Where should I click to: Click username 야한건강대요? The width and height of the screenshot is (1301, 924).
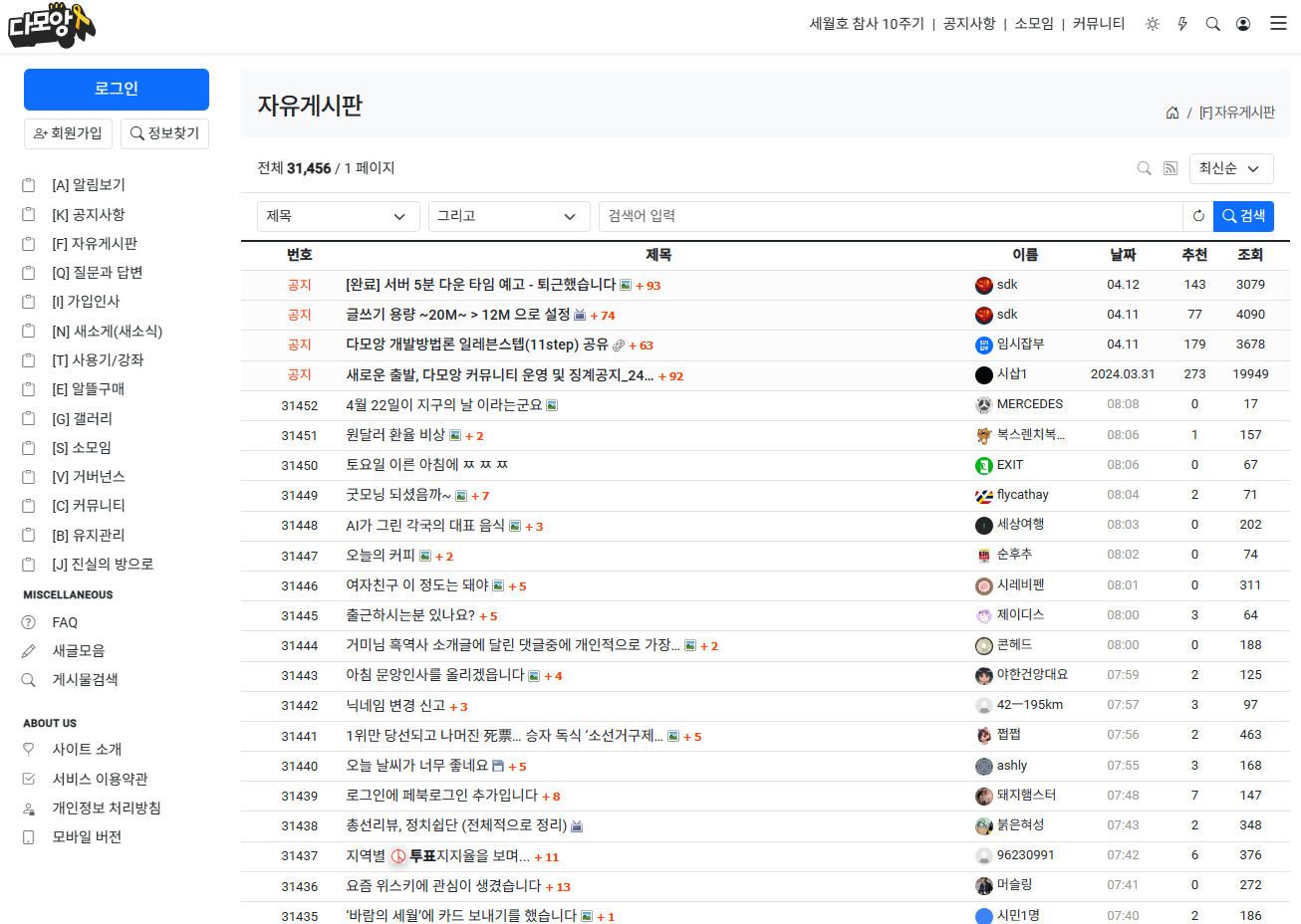click(x=1032, y=675)
